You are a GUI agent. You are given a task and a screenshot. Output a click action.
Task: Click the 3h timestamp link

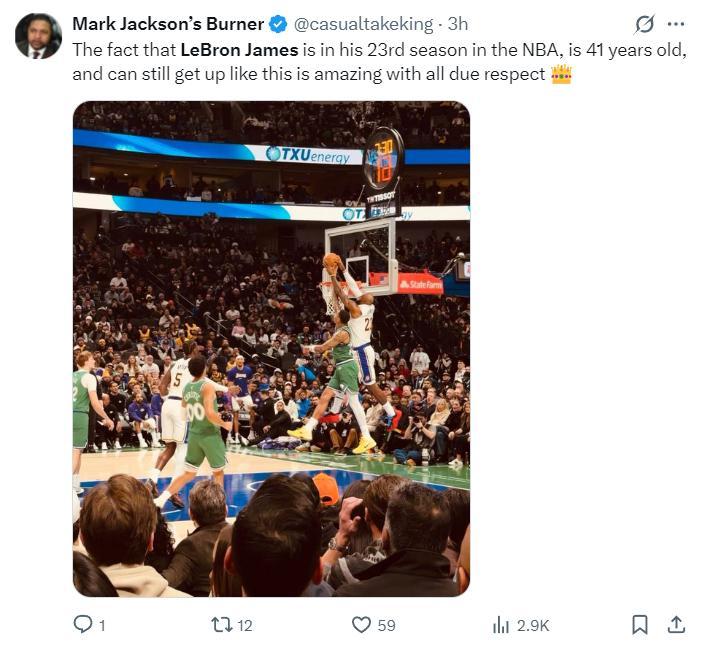pos(458,24)
